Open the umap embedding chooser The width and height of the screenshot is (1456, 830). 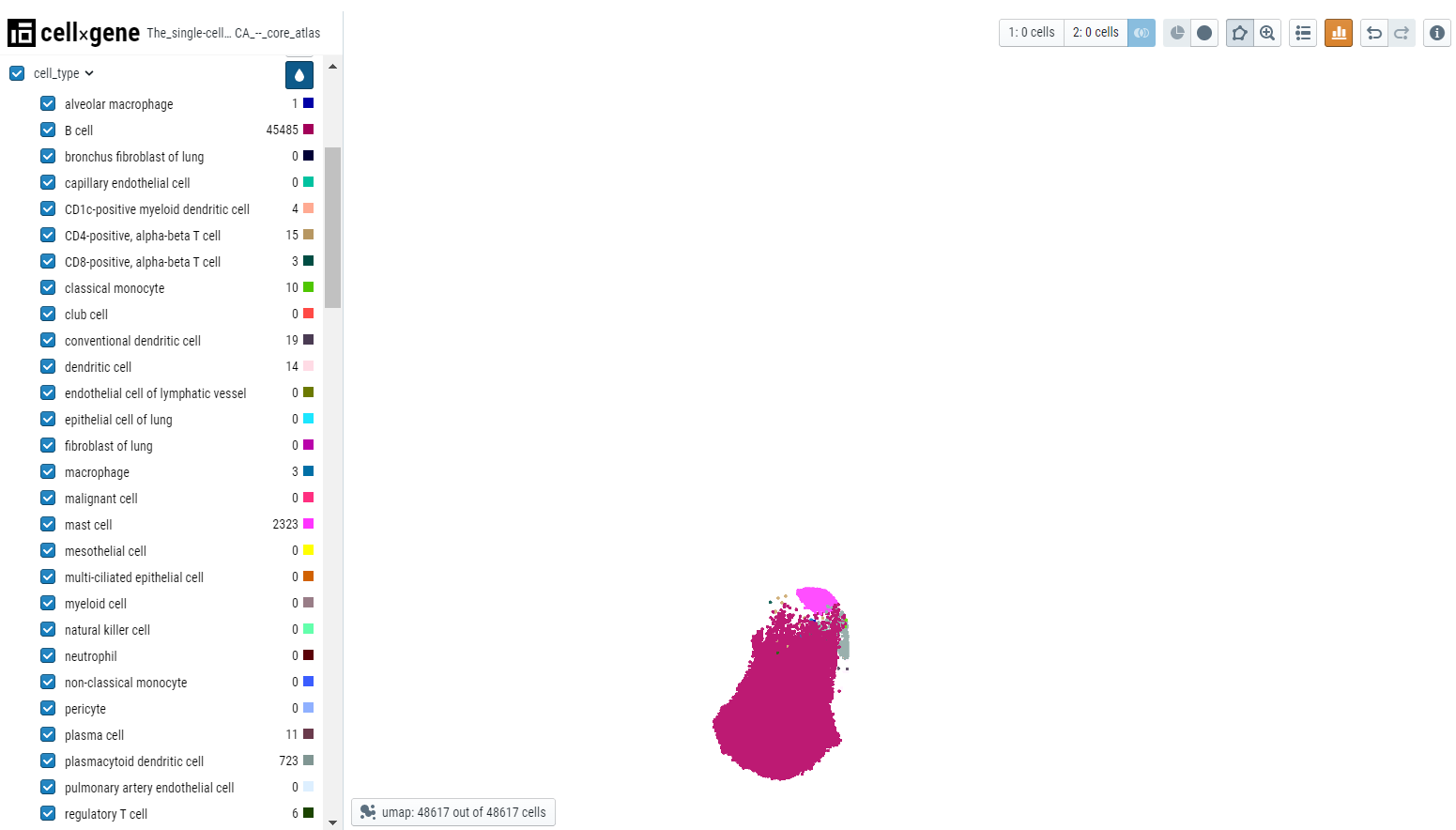point(453,812)
